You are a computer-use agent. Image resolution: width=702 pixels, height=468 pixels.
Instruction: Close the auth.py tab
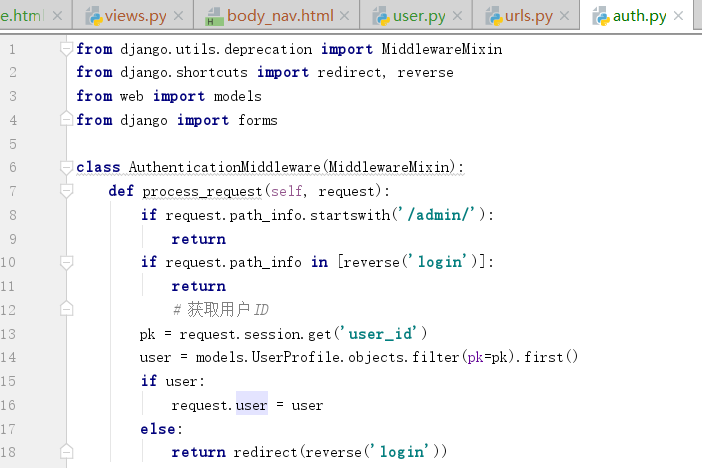click(x=678, y=16)
